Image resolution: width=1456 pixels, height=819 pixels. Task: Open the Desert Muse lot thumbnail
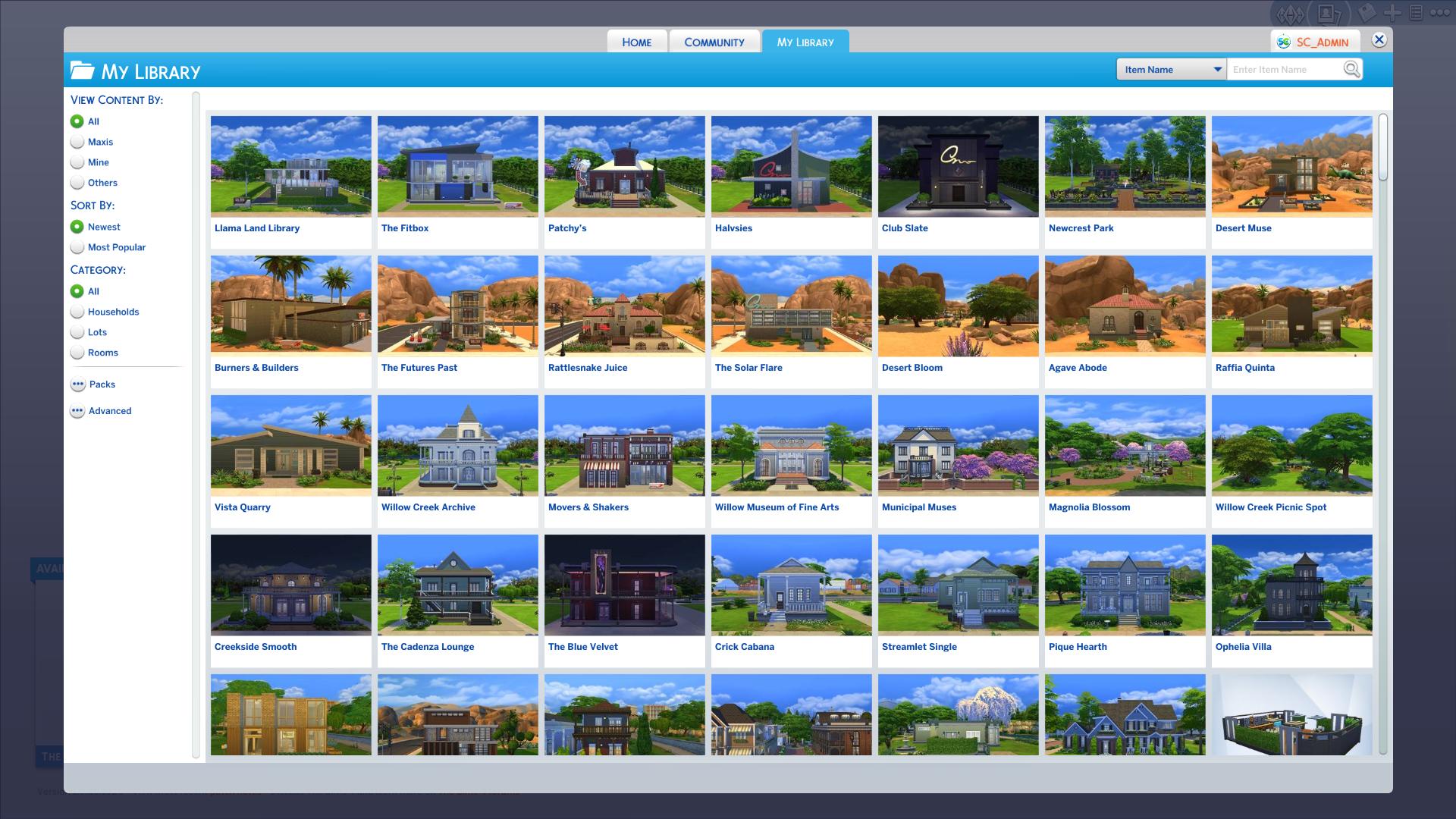(x=1292, y=166)
